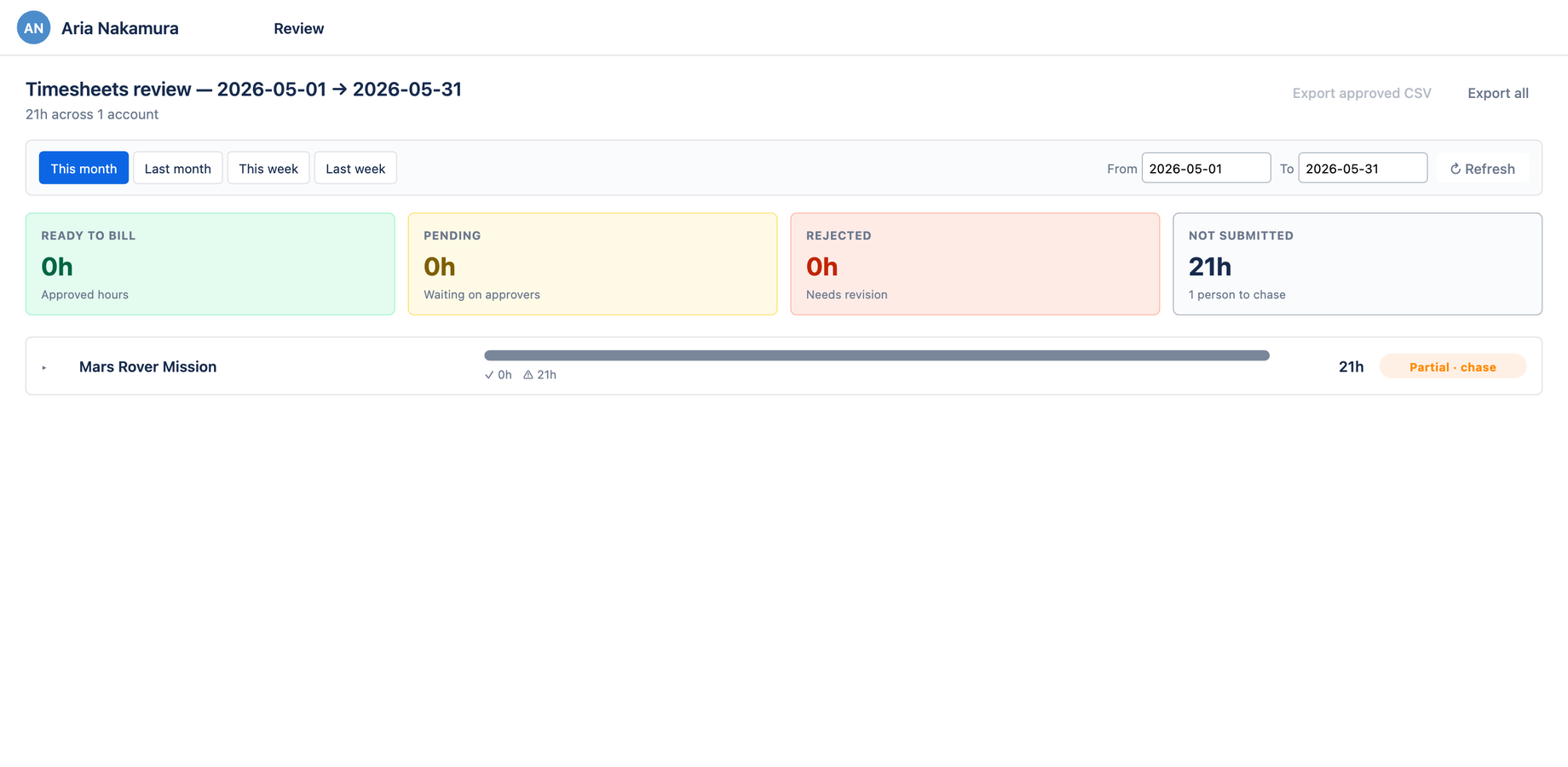Click the warning 21h indicator
Viewport: 1568px width, 767px height.
(x=539, y=374)
